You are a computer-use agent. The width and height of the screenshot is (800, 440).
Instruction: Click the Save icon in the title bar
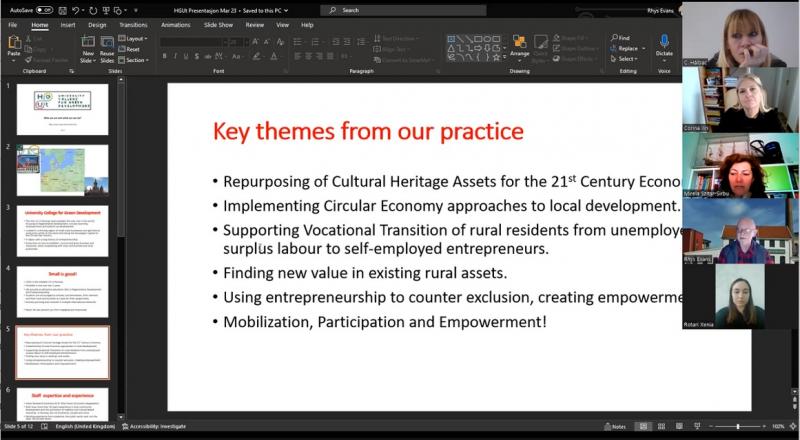coord(62,10)
